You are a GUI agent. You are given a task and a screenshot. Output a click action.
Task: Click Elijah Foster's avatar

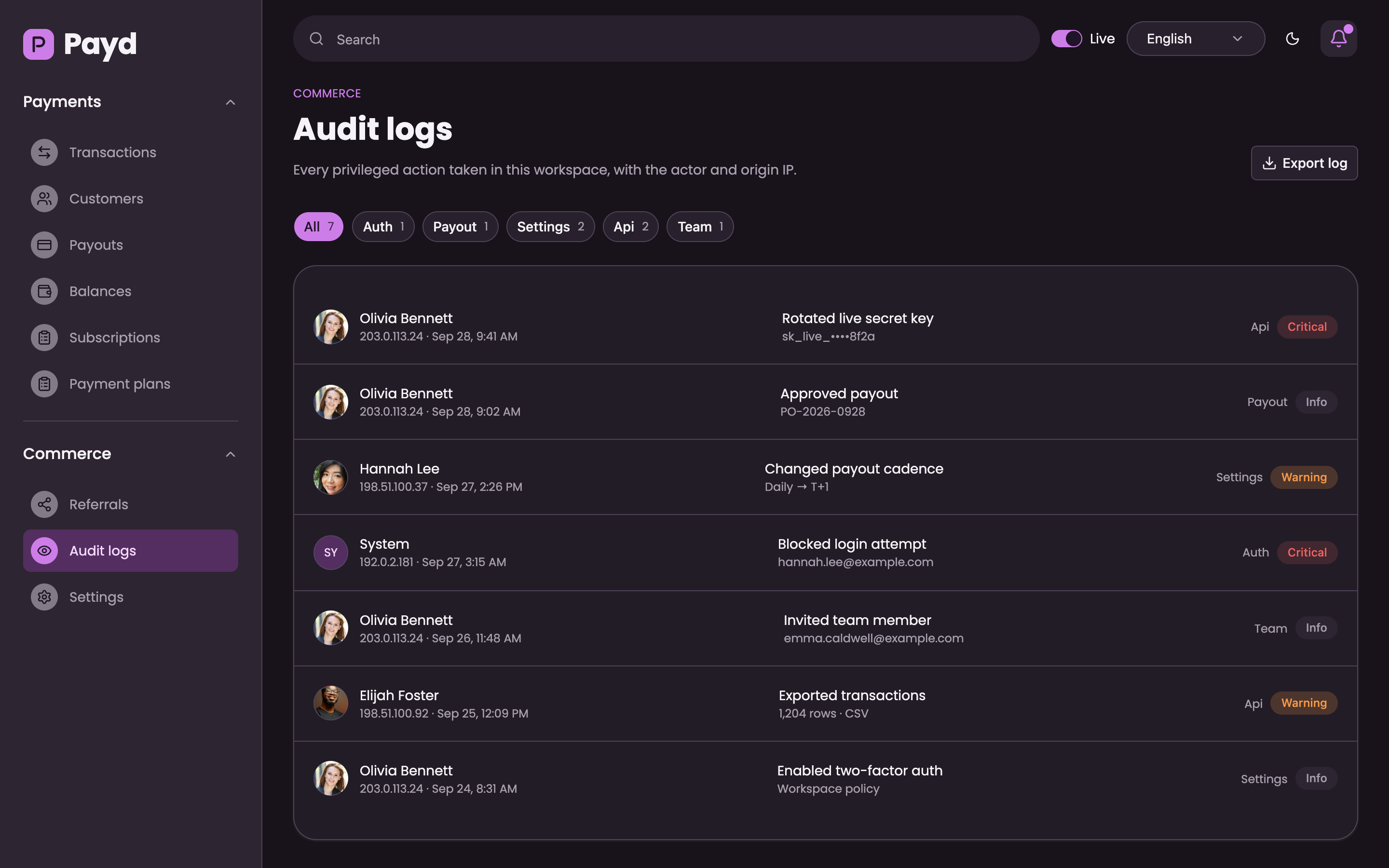330,703
